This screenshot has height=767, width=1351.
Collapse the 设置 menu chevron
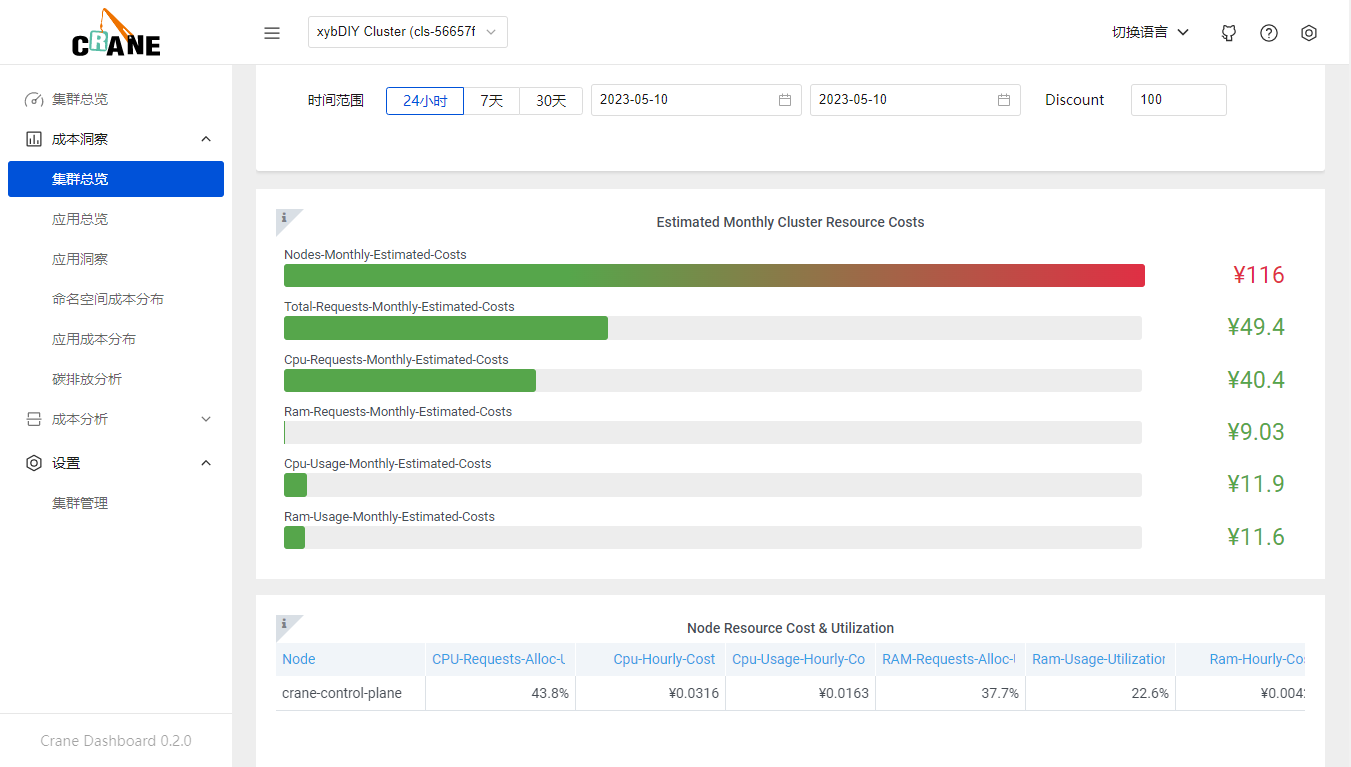point(206,463)
